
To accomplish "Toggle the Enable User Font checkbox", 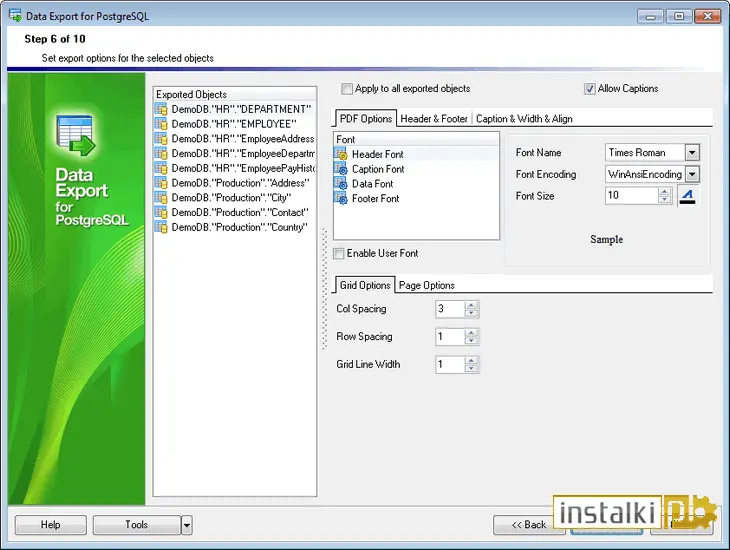I will point(339,253).
